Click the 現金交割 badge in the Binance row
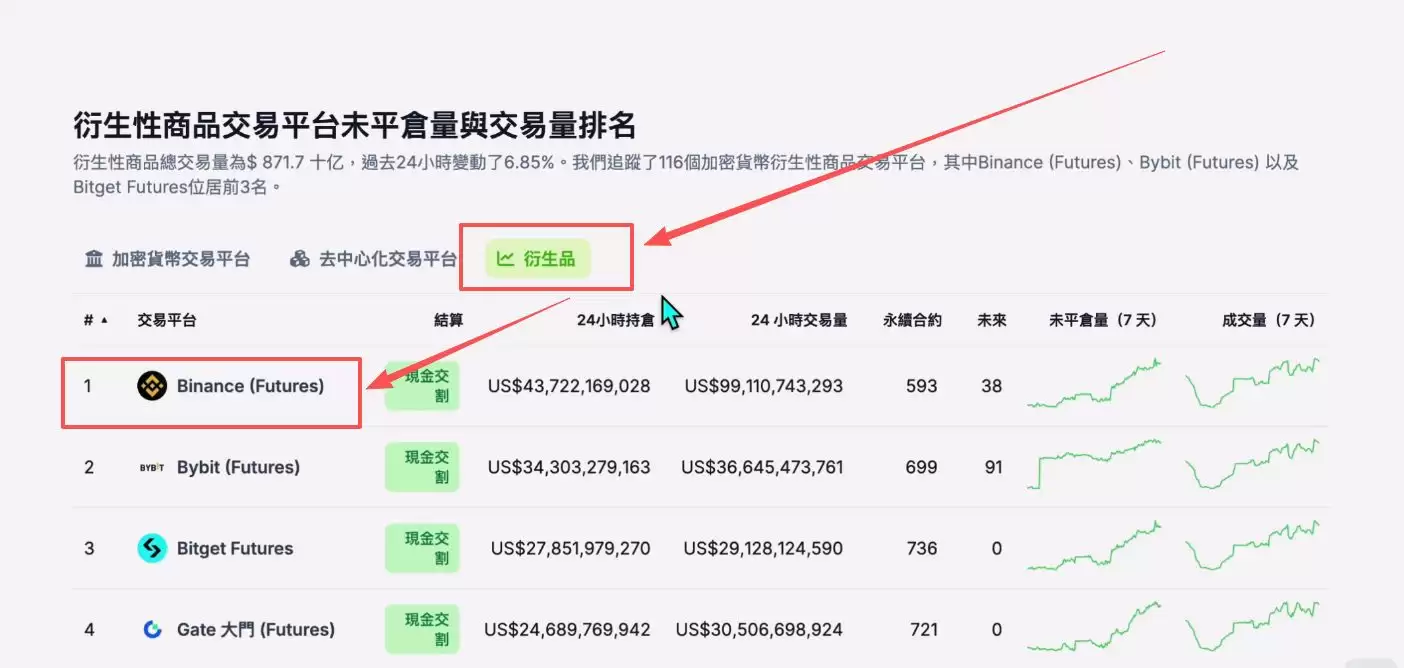The image size is (1404, 668). pyautogui.click(x=422, y=385)
